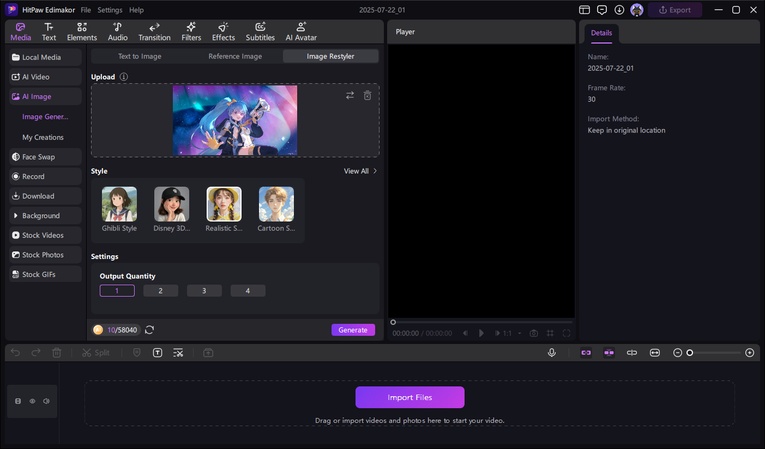The image size is (765, 449).
Task: Click the player progress bar handle
Action: coord(393,322)
